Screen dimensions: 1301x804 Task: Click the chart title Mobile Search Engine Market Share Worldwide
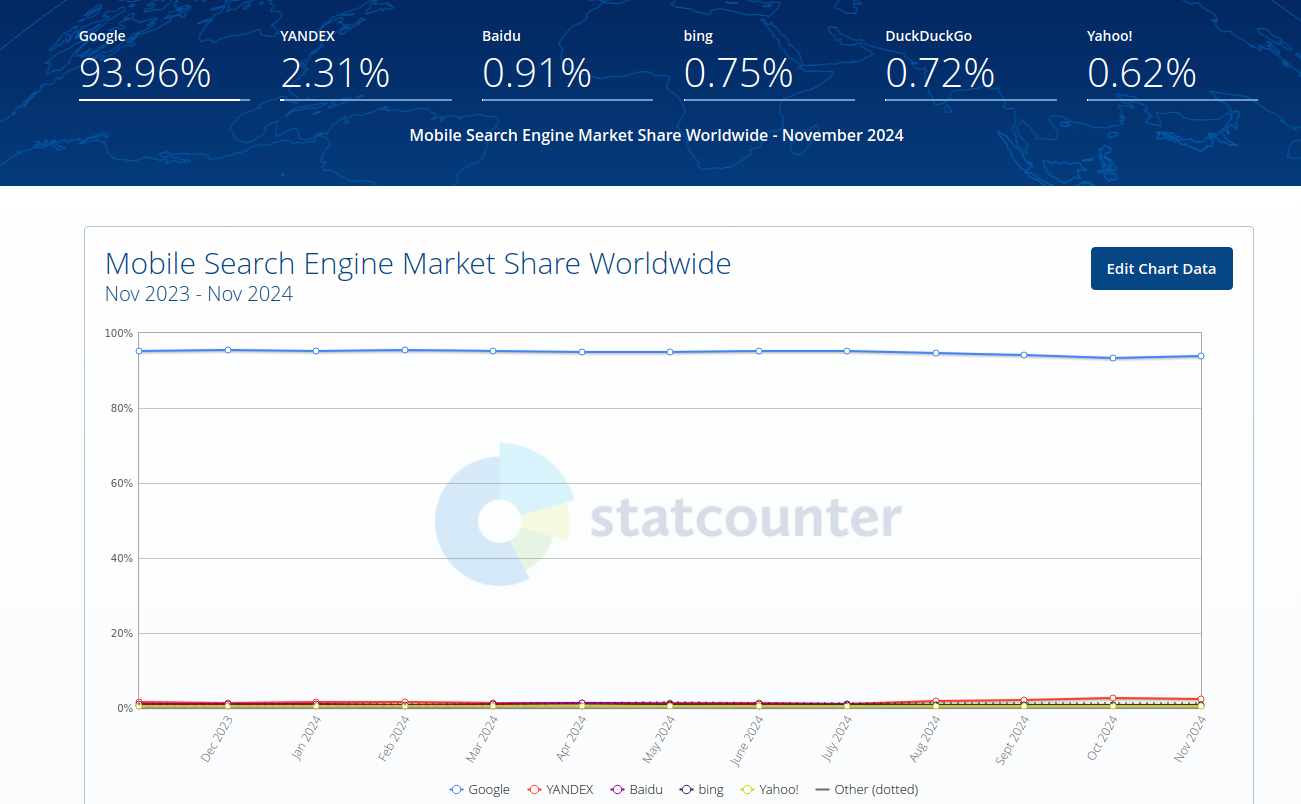click(418, 264)
